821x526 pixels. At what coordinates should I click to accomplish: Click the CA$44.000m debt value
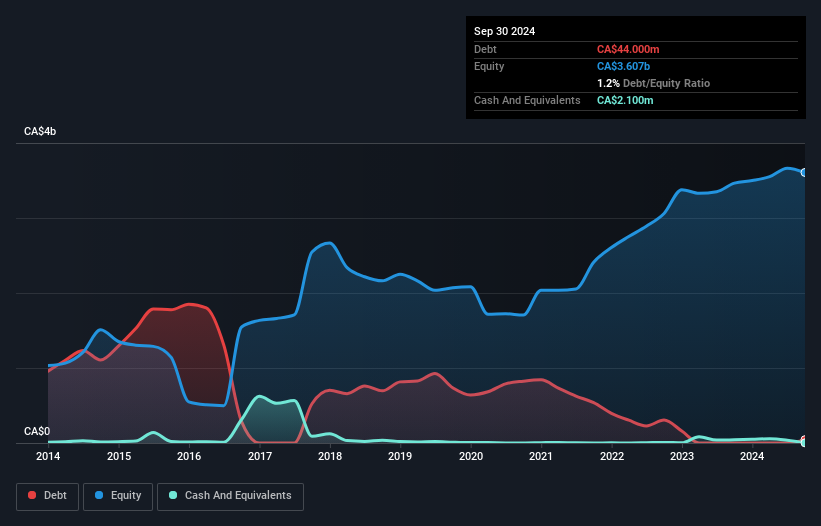(x=628, y=49)
